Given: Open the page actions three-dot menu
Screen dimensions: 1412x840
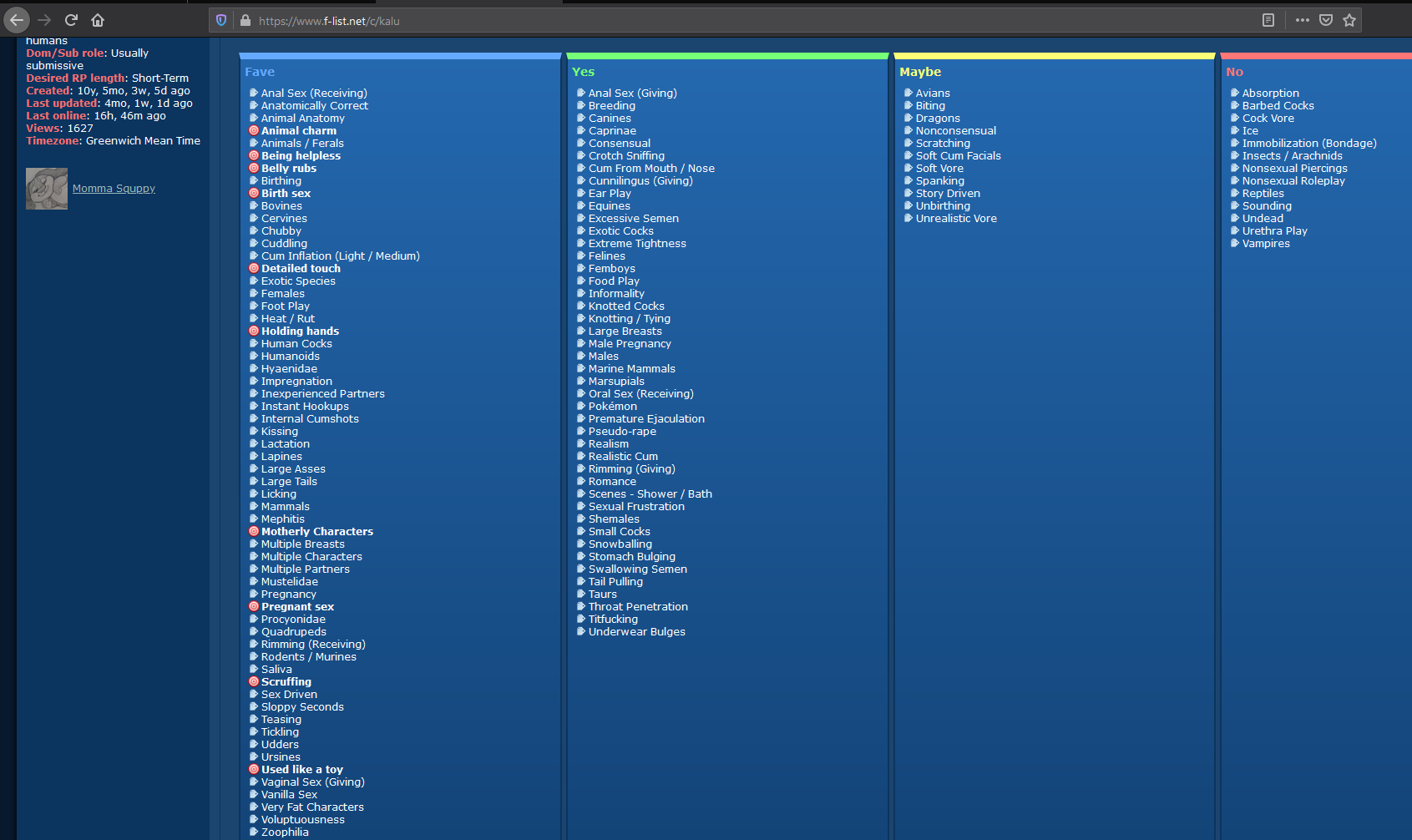Looking at the screenshot, I should [1303, 20].
